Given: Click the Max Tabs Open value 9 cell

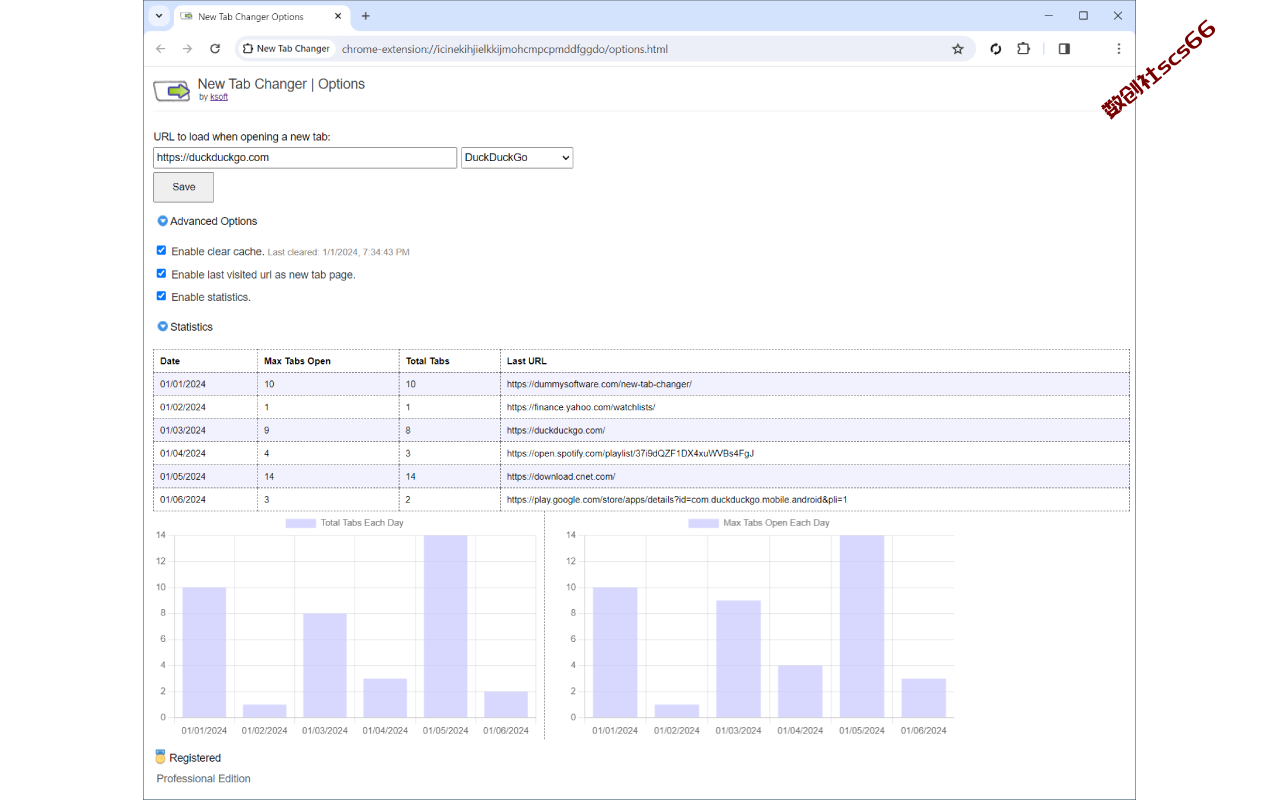Looking at the screenshot, I should [328, 430].
